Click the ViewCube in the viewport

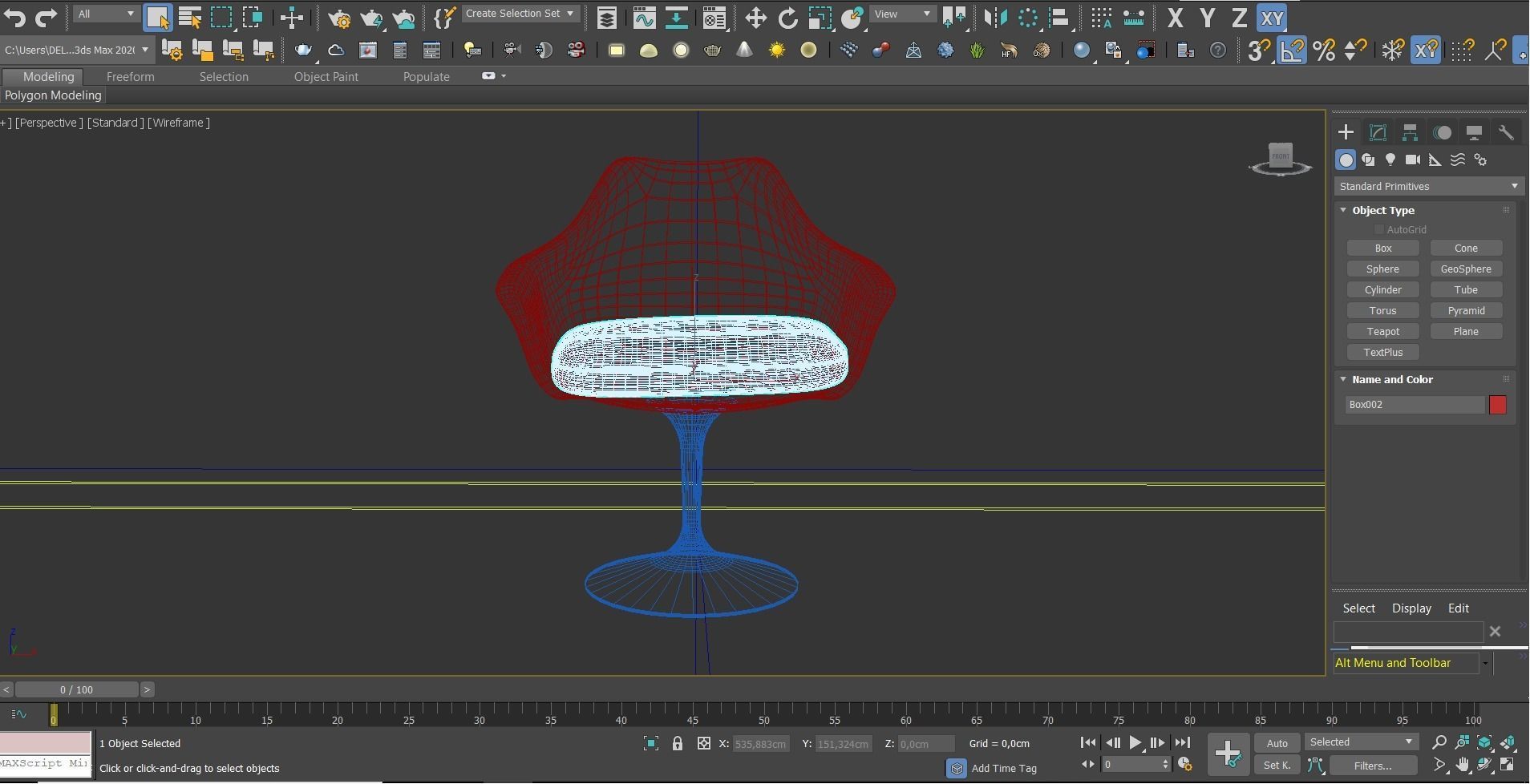click(x=1281, y=158)
